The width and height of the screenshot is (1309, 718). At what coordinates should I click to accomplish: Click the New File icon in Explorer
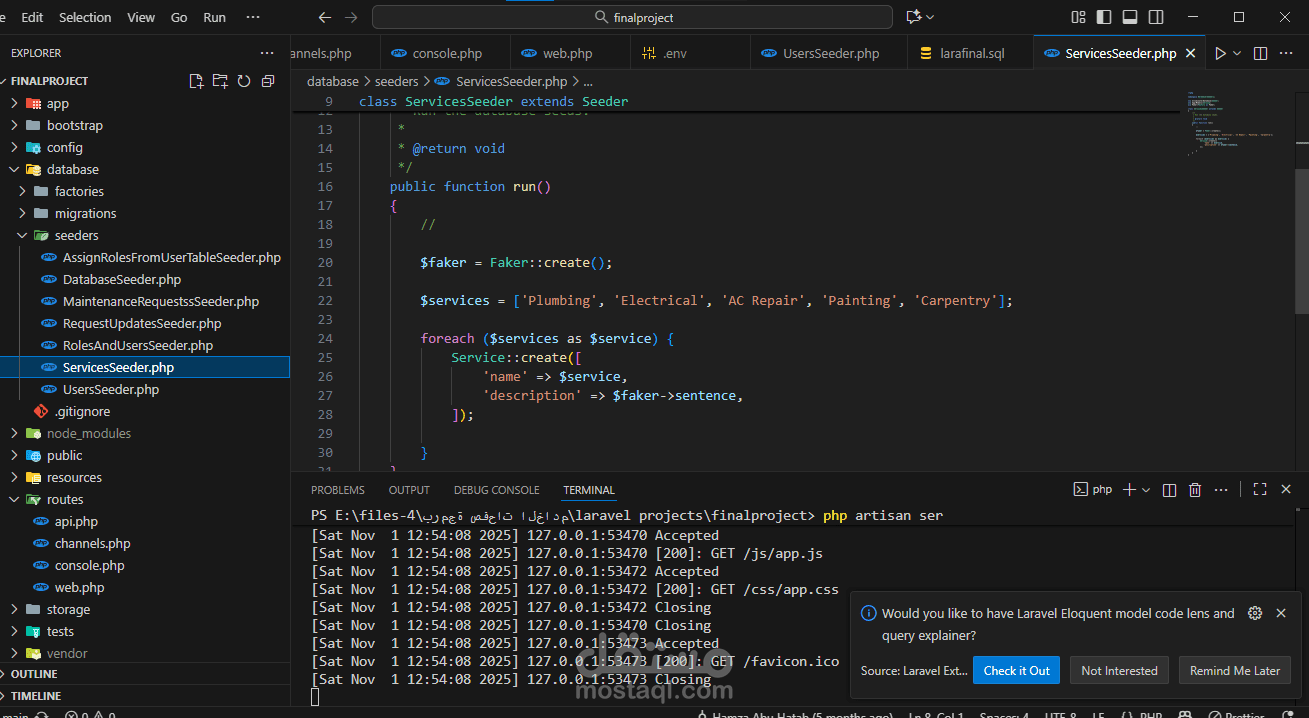click(196, 81)
